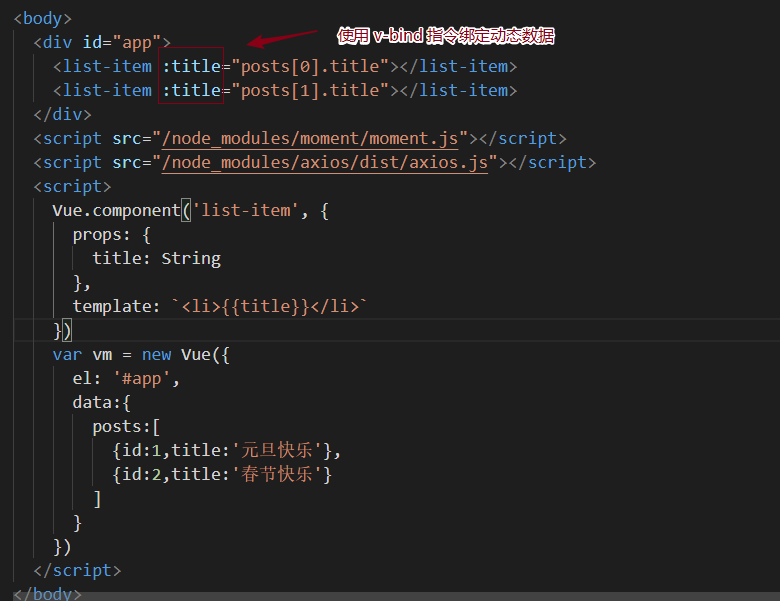Click the closing </script> tag
Image resolution: width=780 pixels, height=601 pixels.
78,570
